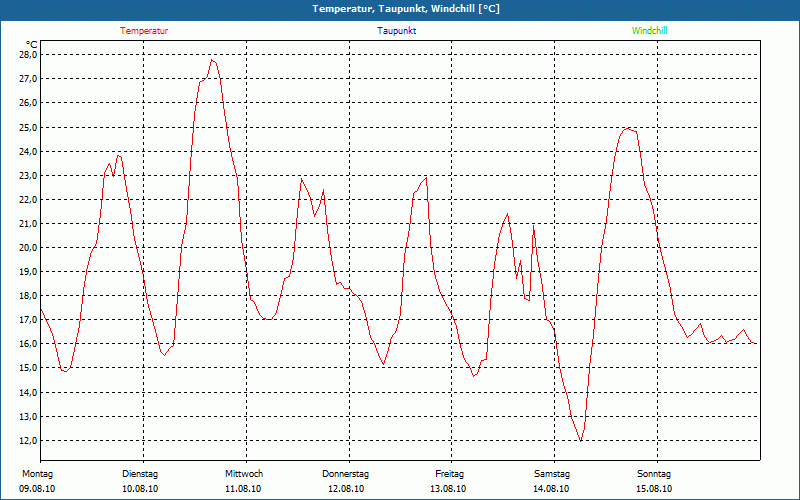The image size is (800, 500).
Task: Click the date 13.08.10
Action: coord(448,489)
